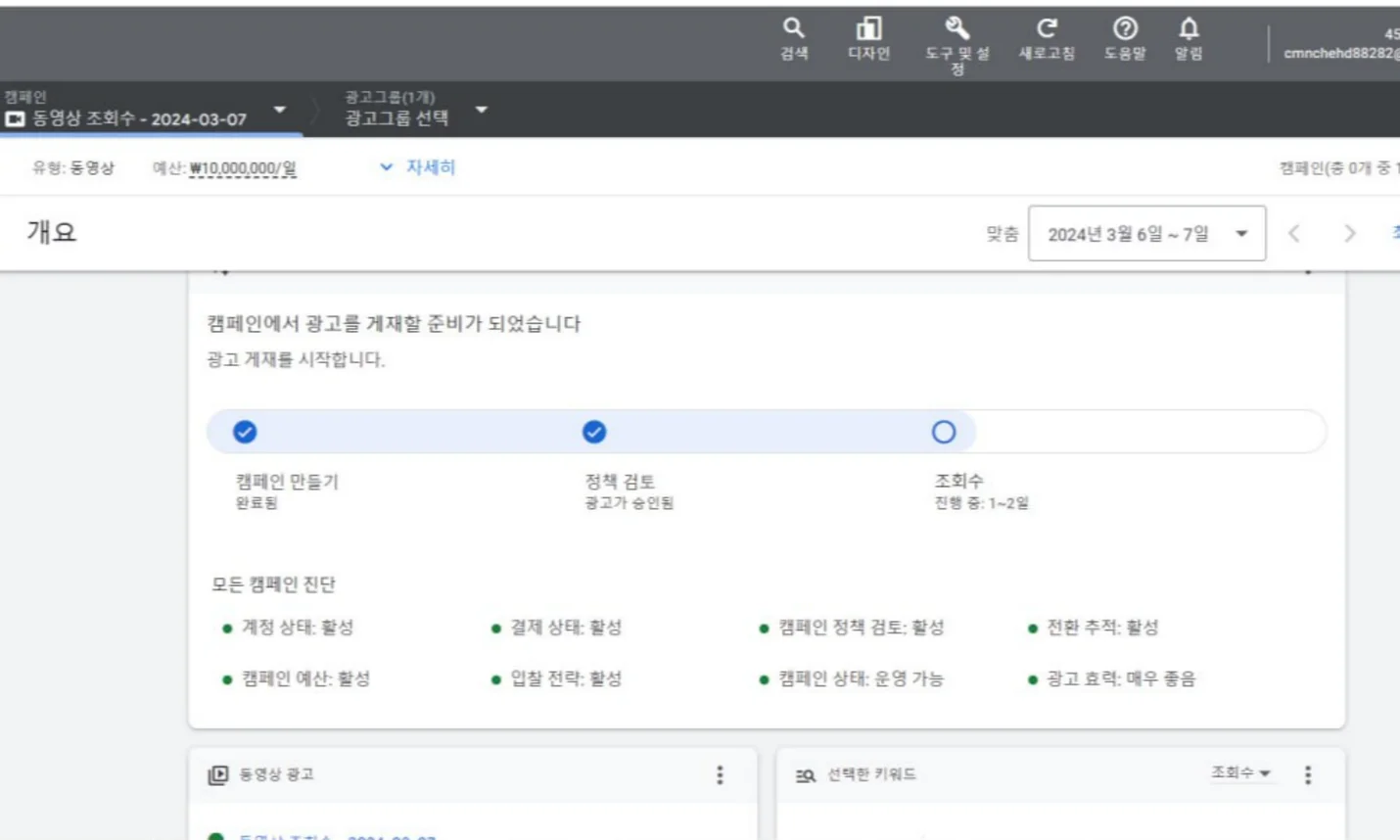Open the 검색 search tool
The width and height of the screenshot is (1400, 840).
click(794, 38)
